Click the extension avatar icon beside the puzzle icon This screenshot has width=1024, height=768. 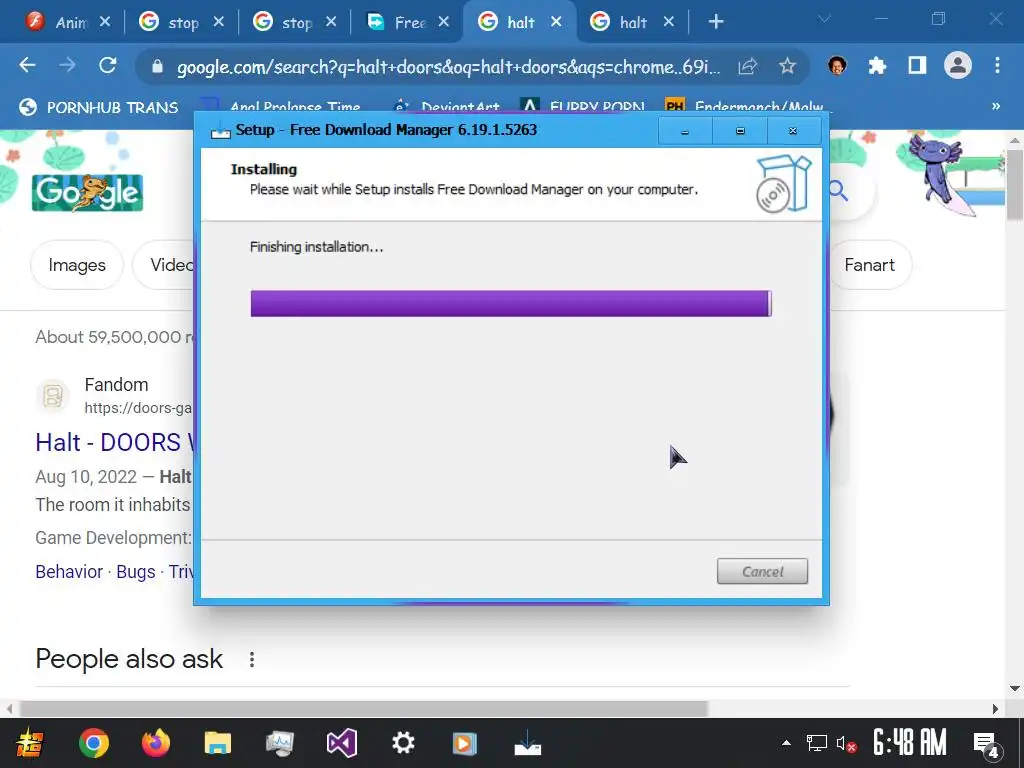coord(837,65)
